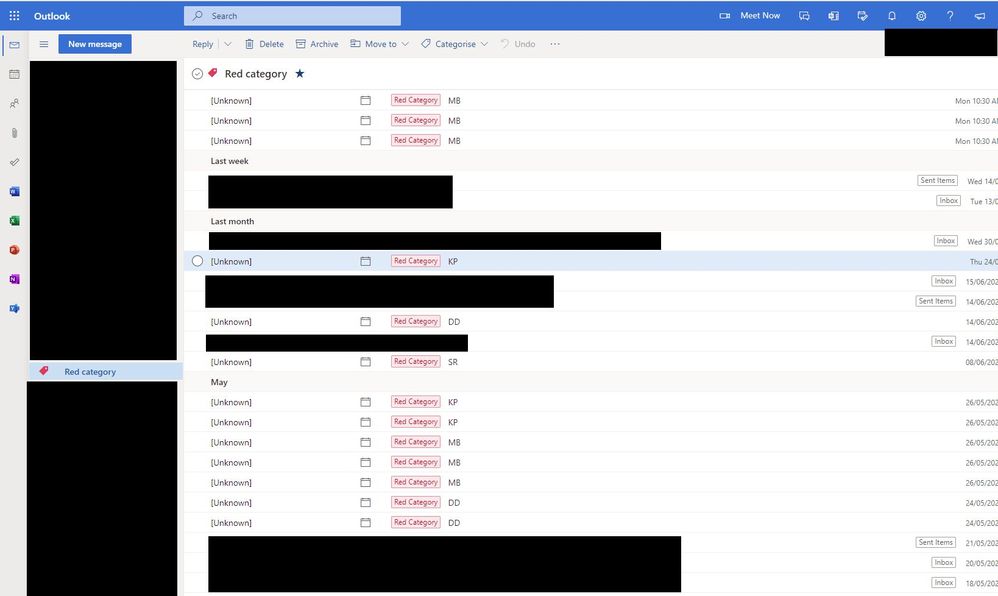Click Undo in the toolbar
Viewport: 998px width, 596px height.
point(517,44)
